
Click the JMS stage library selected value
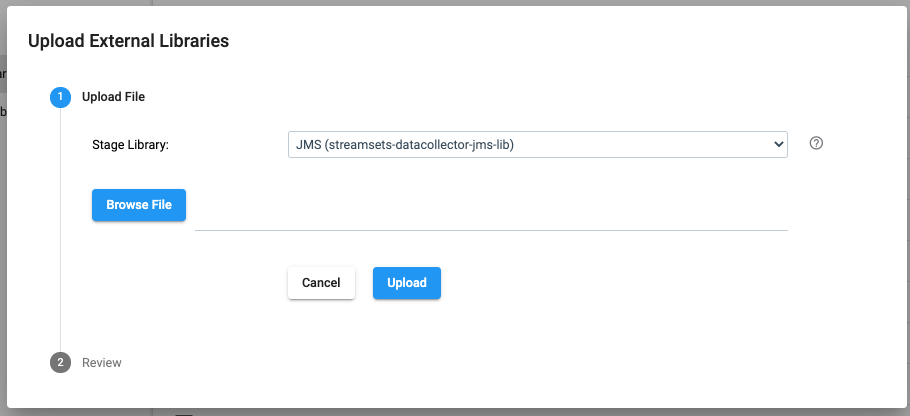pos(405,145)
